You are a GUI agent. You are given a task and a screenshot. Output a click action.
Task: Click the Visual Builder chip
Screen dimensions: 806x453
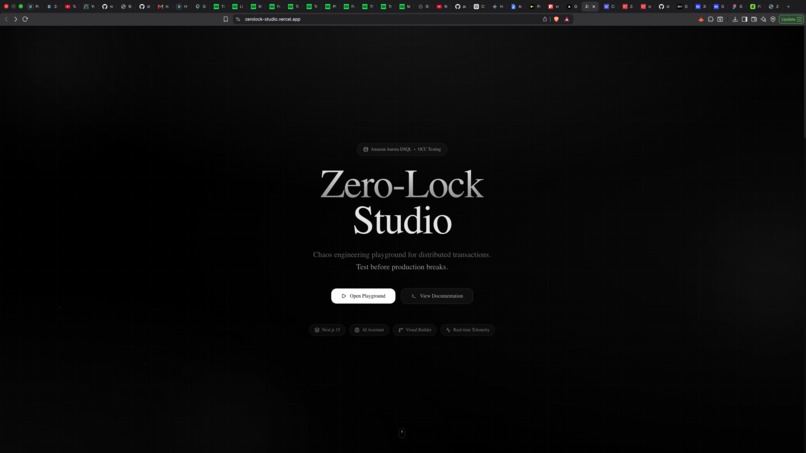(x=415, y=330)
